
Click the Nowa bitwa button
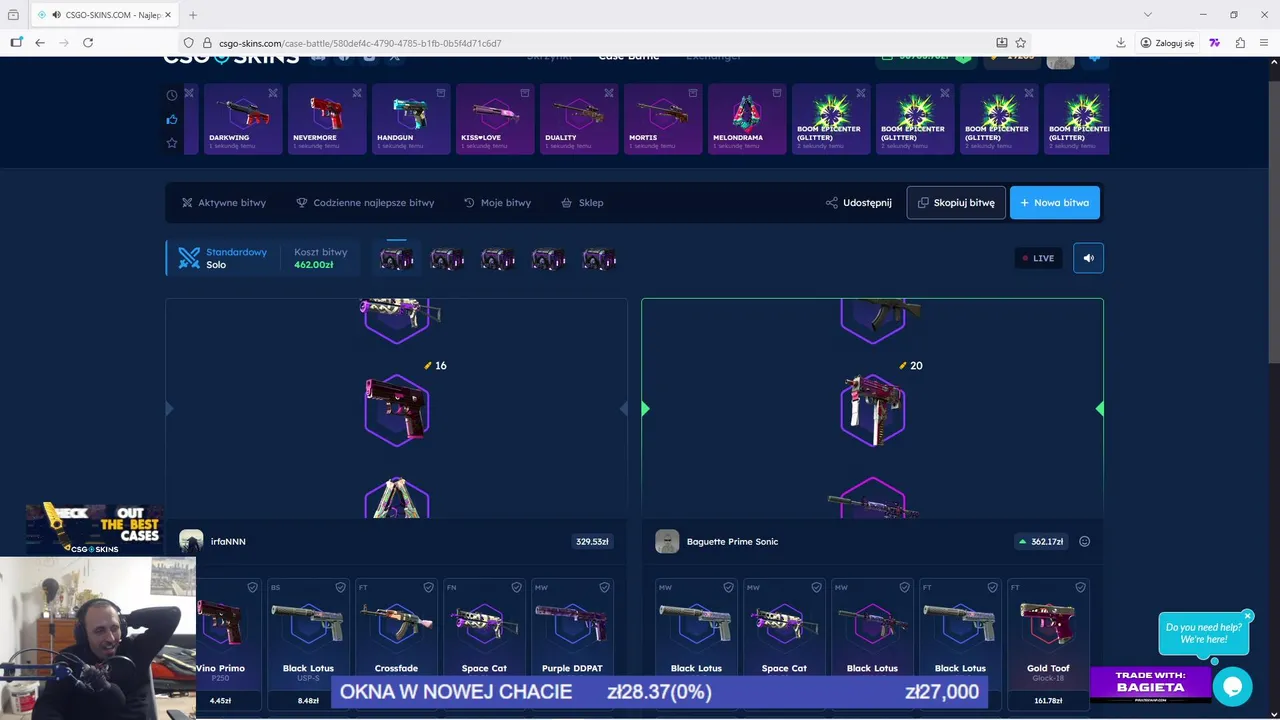point(1055,202)
